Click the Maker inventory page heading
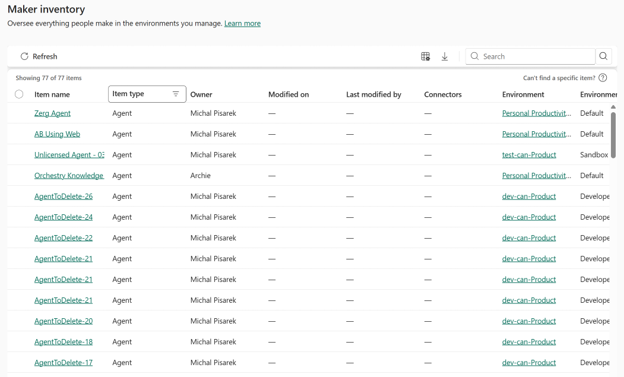The width and height of the screenshot is (624, 377). 46,9
